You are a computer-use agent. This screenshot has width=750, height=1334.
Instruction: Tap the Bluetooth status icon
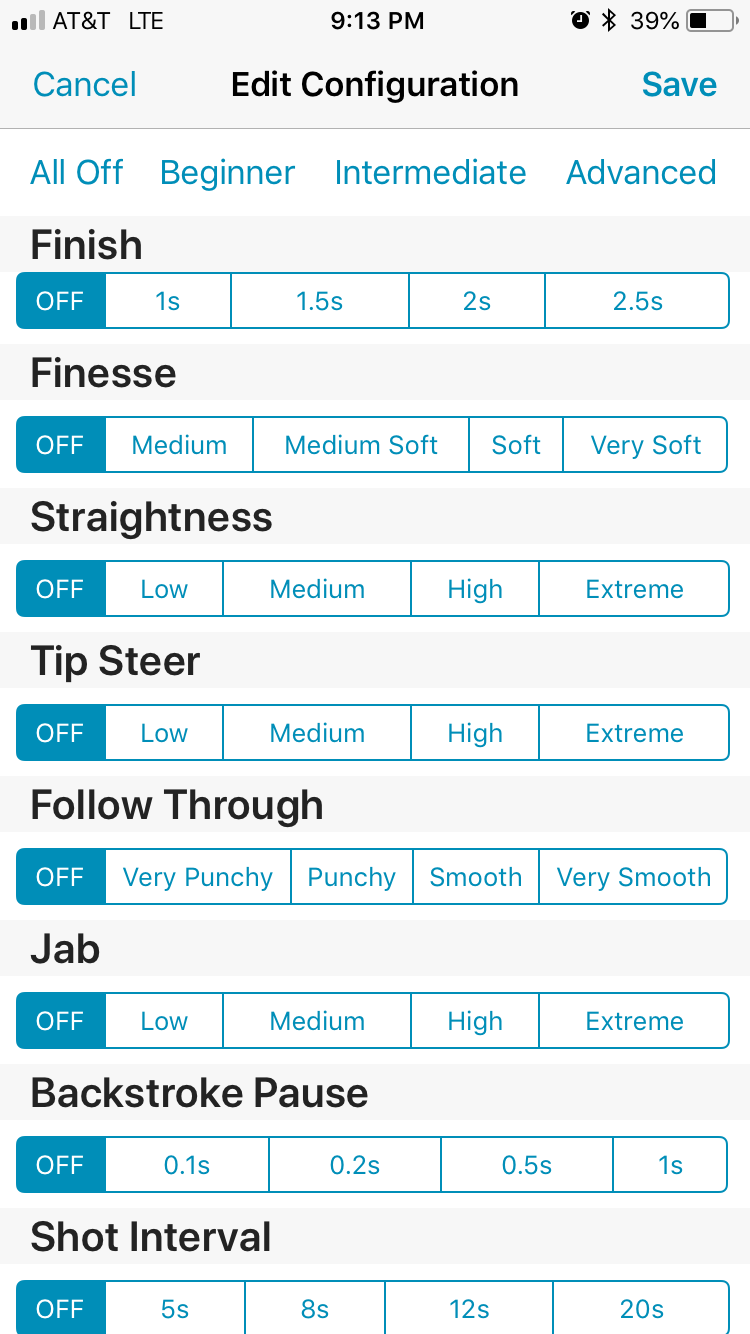tap(608, 21)
